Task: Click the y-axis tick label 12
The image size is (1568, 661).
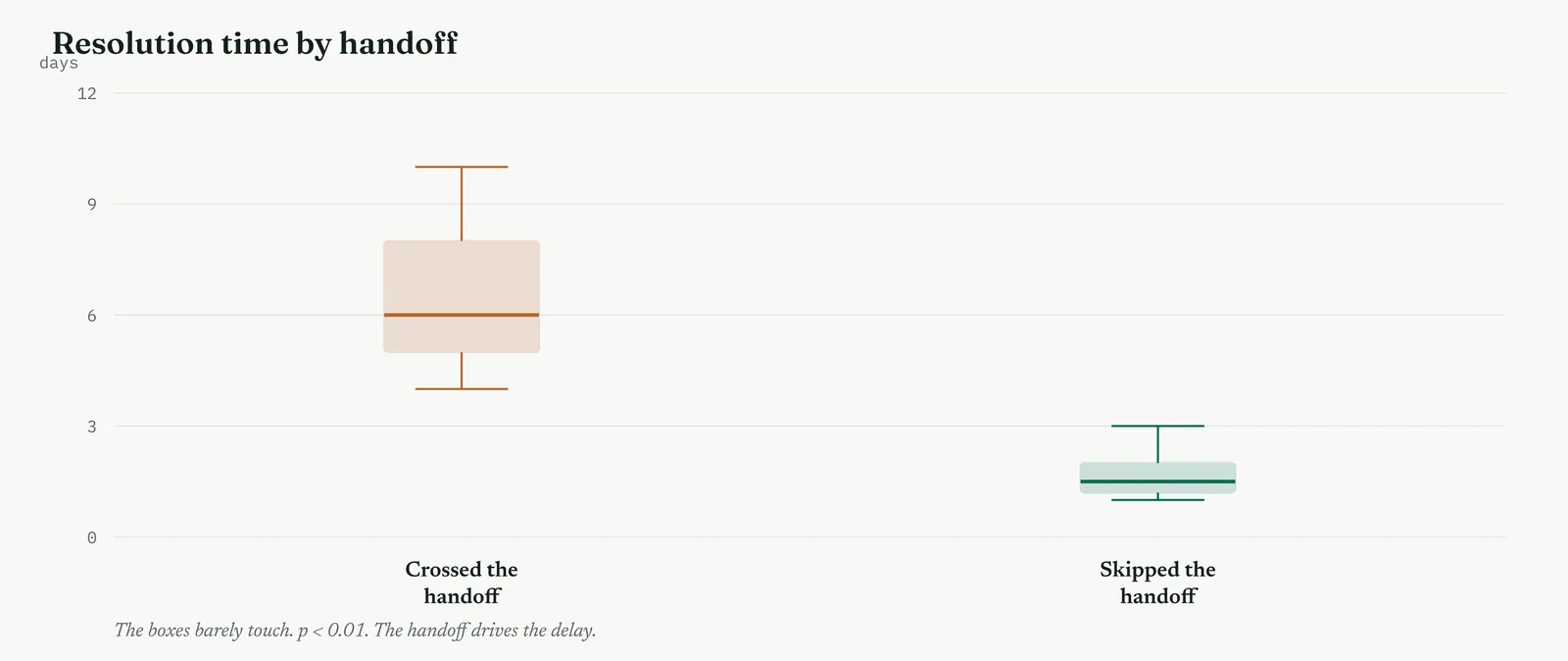Action: tap(87, 93)
